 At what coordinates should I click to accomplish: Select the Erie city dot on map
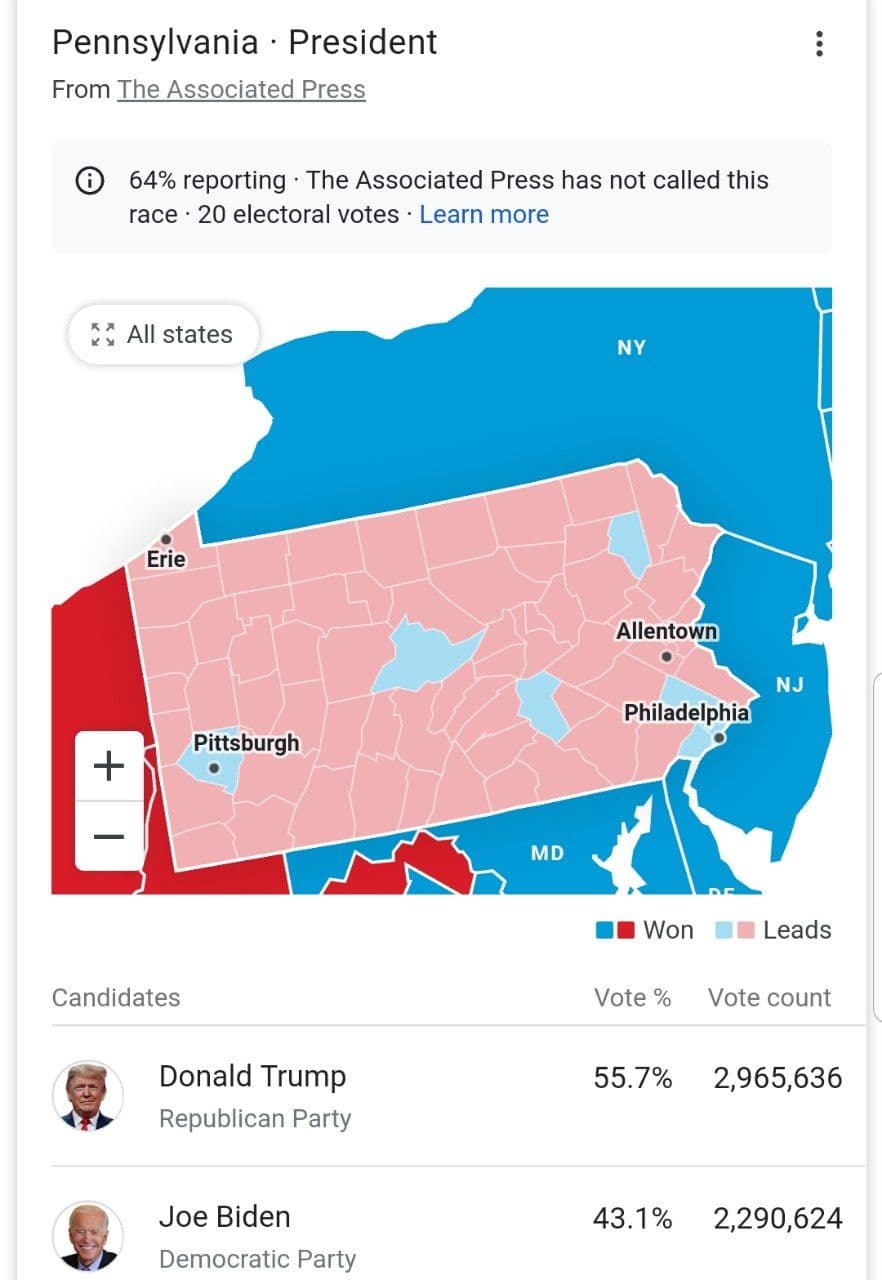click(166, 540)
